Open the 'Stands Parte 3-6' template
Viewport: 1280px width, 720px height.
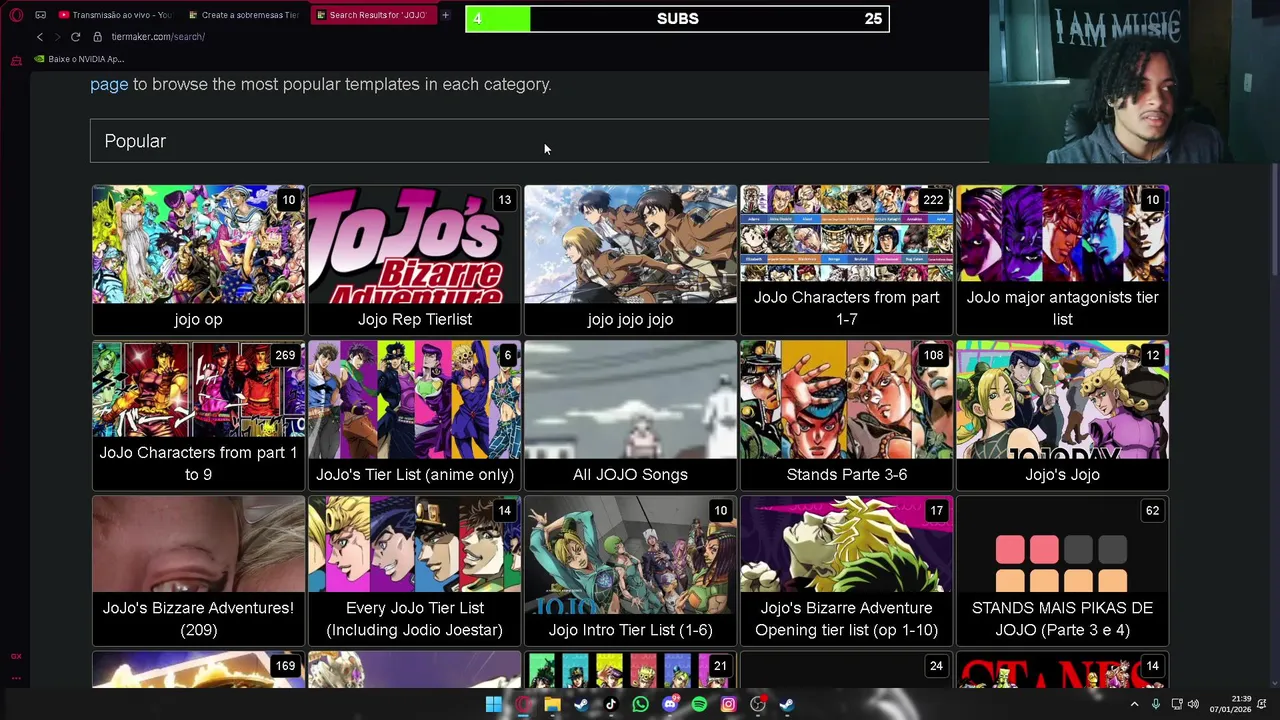pos(846,415)
